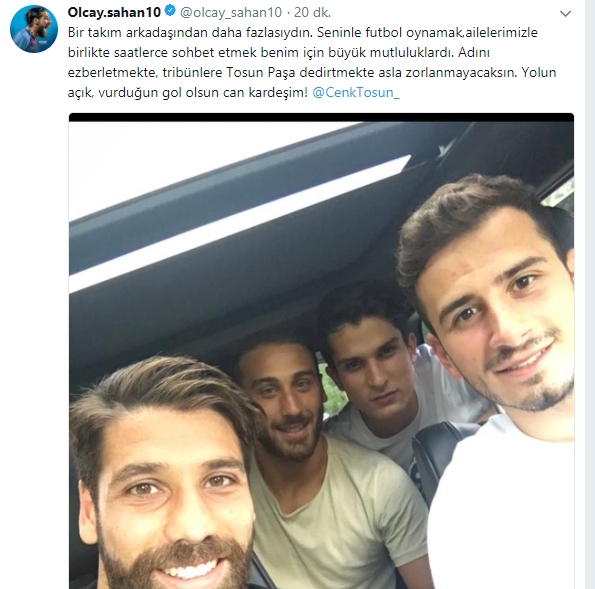Click the black bar atop the photo
This screenshot has height=589, width=595.
[321, 117]
